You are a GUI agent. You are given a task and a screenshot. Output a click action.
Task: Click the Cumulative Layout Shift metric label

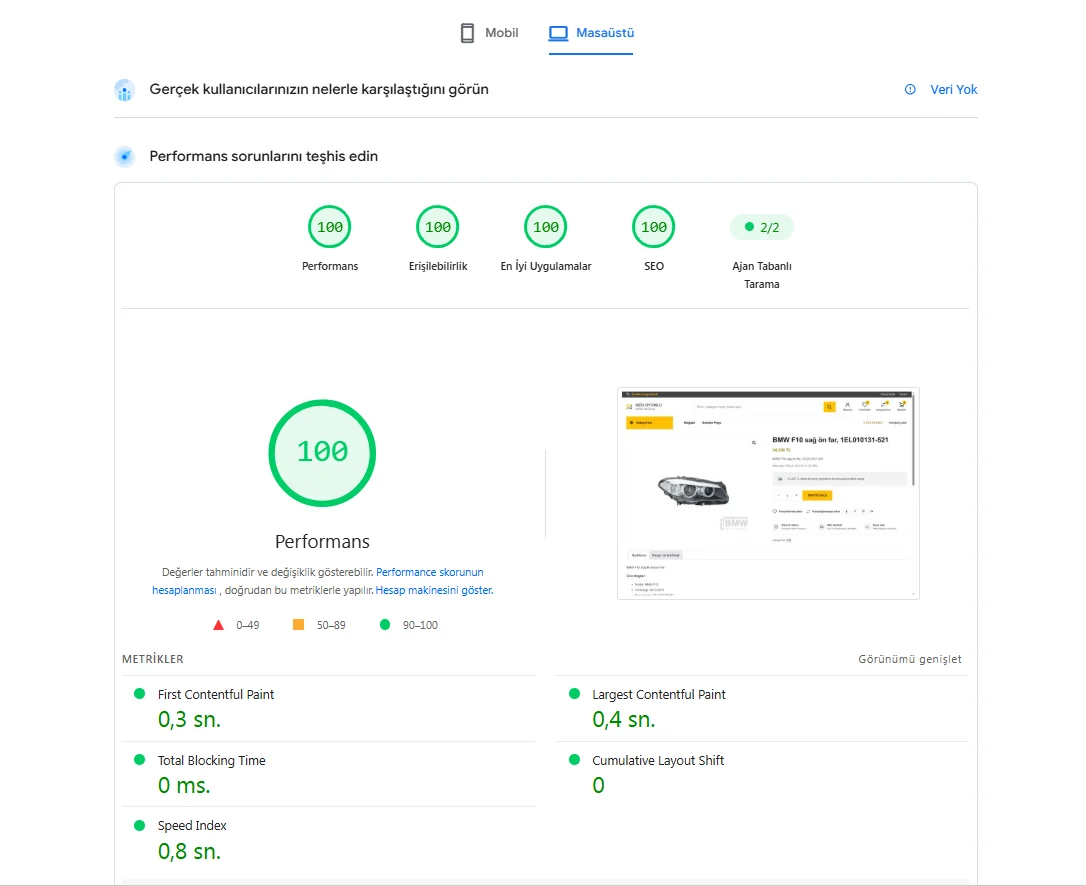pos(658,760)
